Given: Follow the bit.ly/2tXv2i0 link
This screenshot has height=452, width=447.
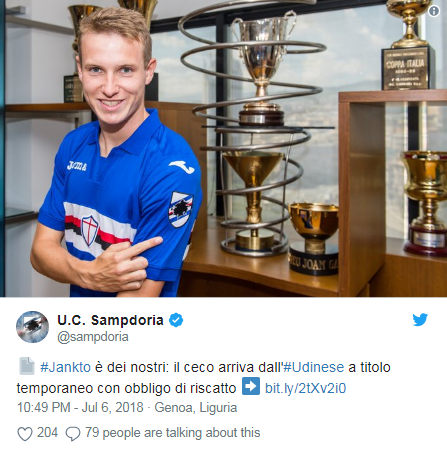Looking at the screenshot, I should [305, 388].
